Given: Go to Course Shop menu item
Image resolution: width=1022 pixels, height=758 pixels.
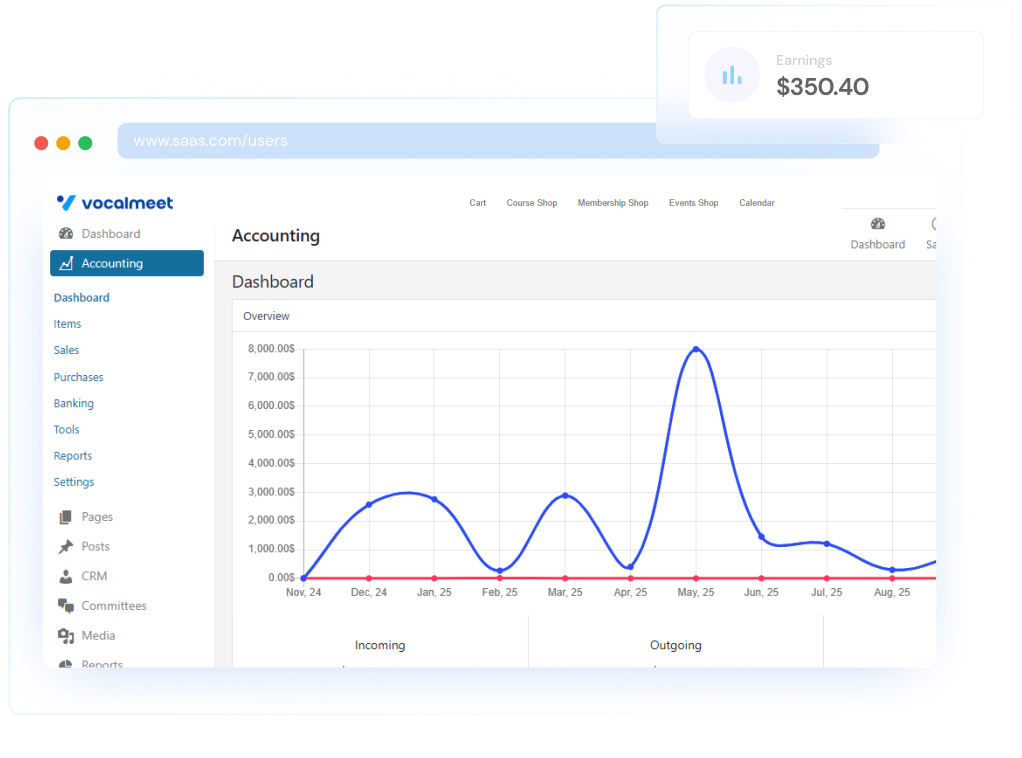Looking at the screenshot, I should tap(532, 203).
